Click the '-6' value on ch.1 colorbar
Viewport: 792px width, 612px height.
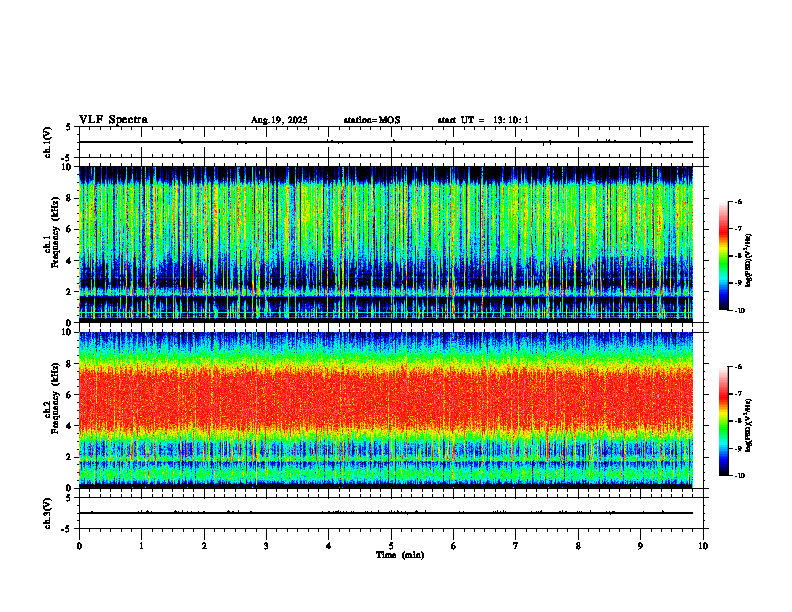[737, 202]
